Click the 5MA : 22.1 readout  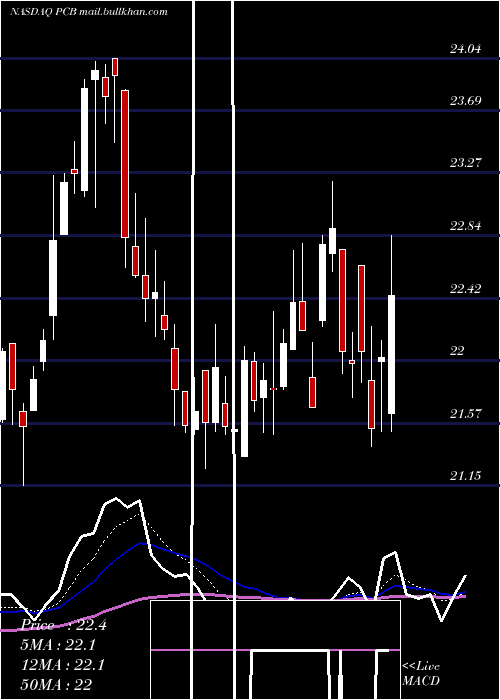58,645
